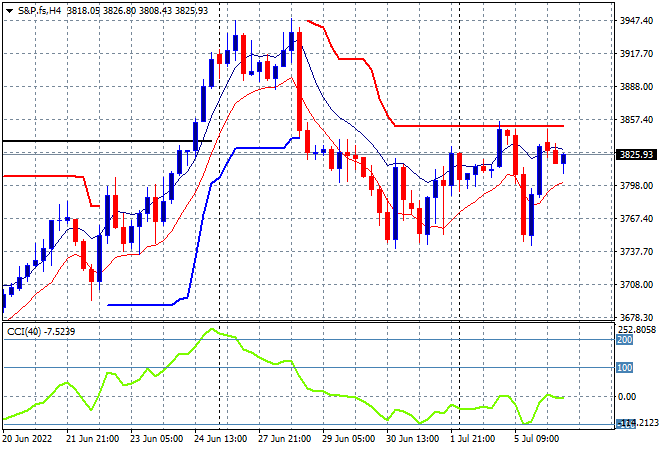660x450 pixels.
Task: Click the S&P.fs,H4 chart title text
Action: pos(40,11)
